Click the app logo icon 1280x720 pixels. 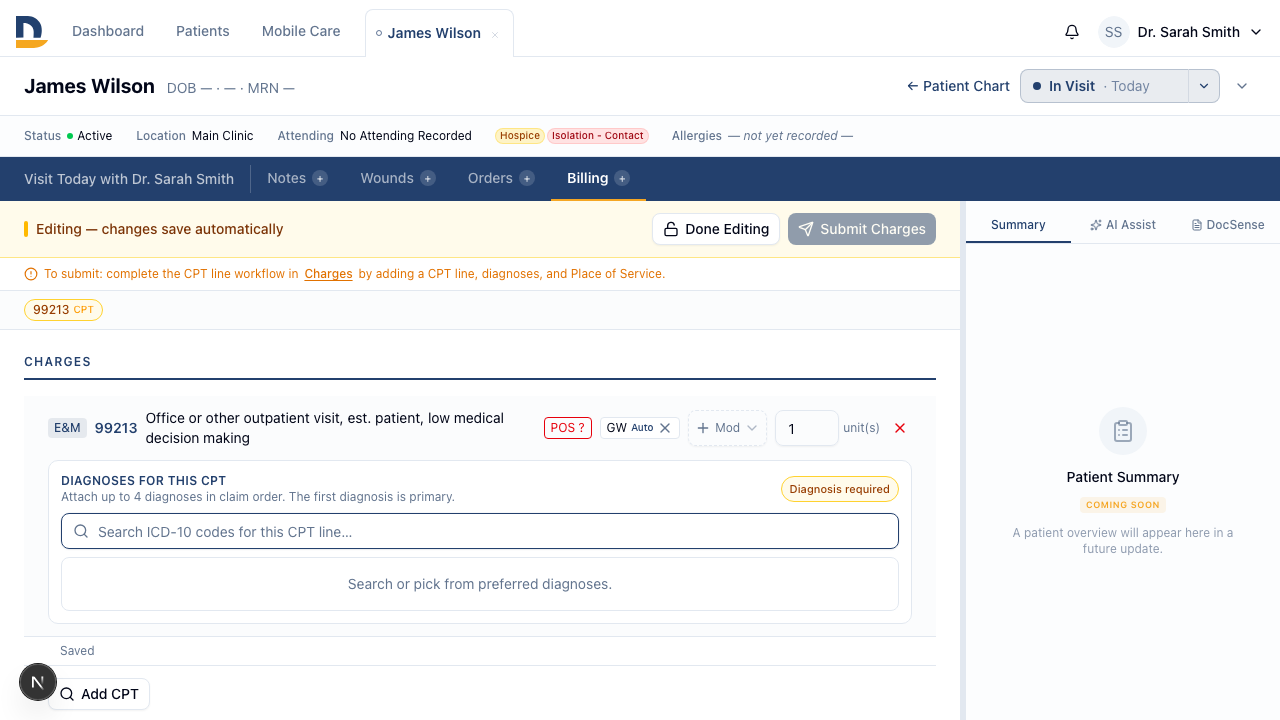(32, 32)
